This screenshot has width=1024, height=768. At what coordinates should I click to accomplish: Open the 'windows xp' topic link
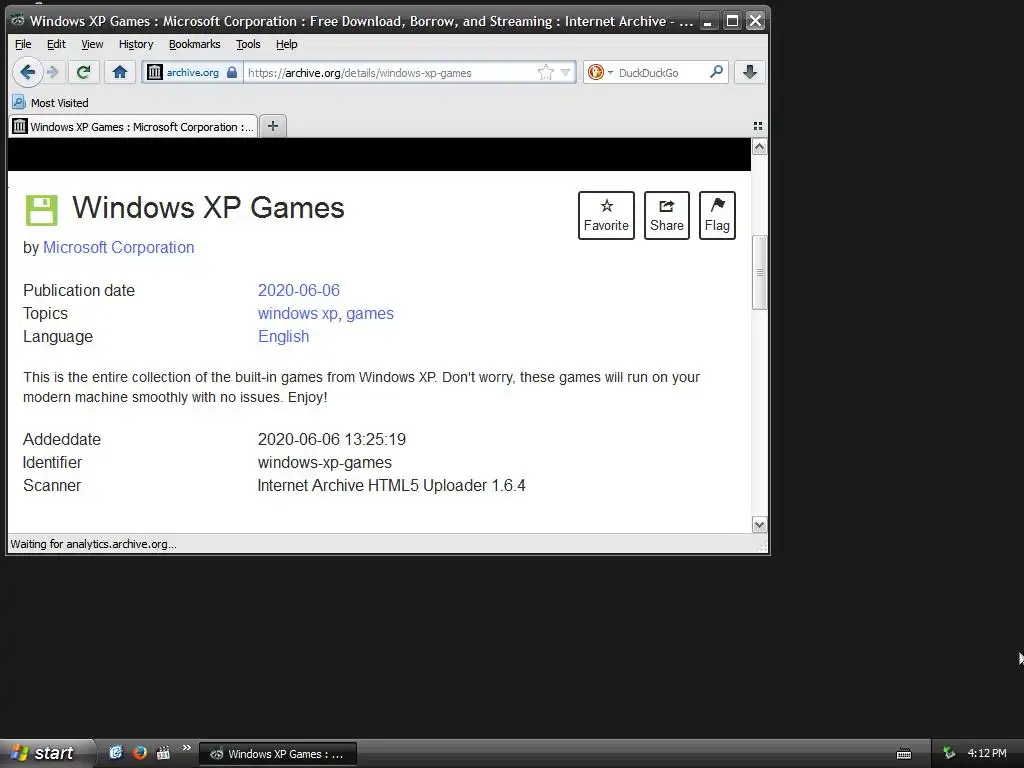coord(298,313)
